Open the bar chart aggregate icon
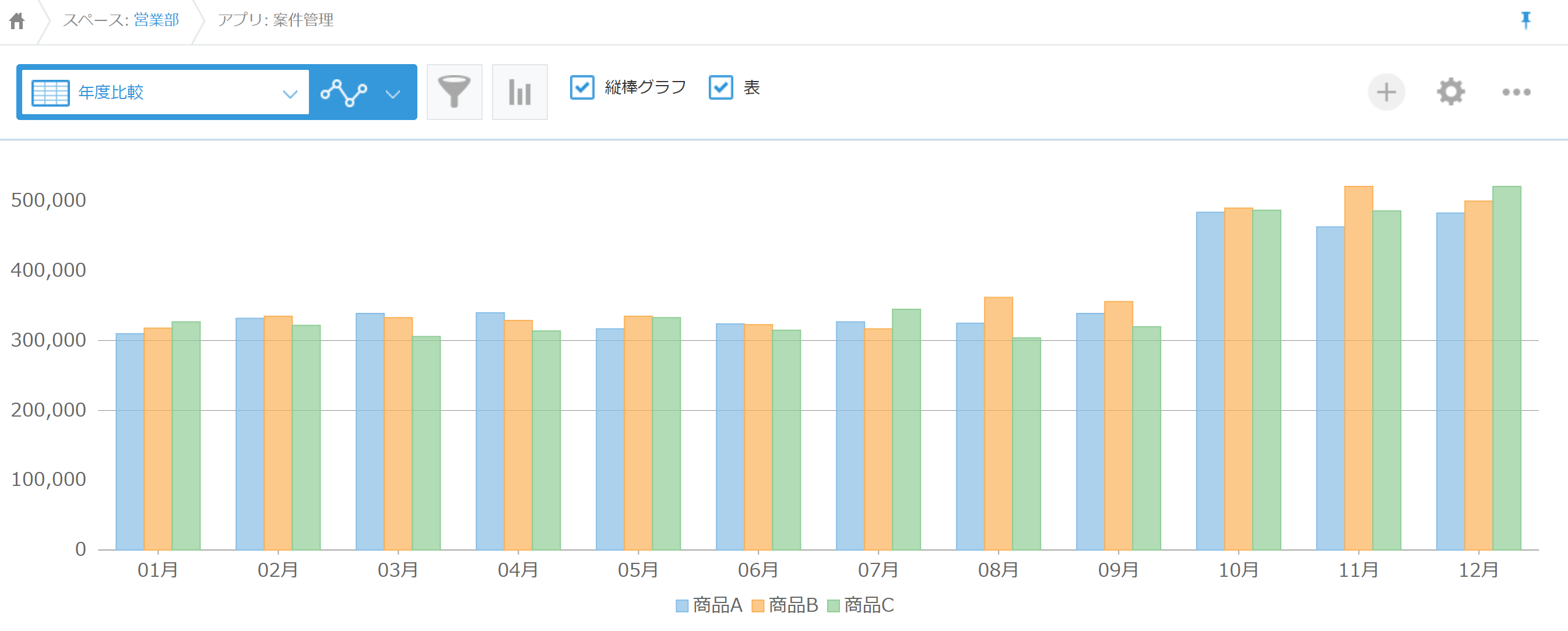 (x=519, y=92)
